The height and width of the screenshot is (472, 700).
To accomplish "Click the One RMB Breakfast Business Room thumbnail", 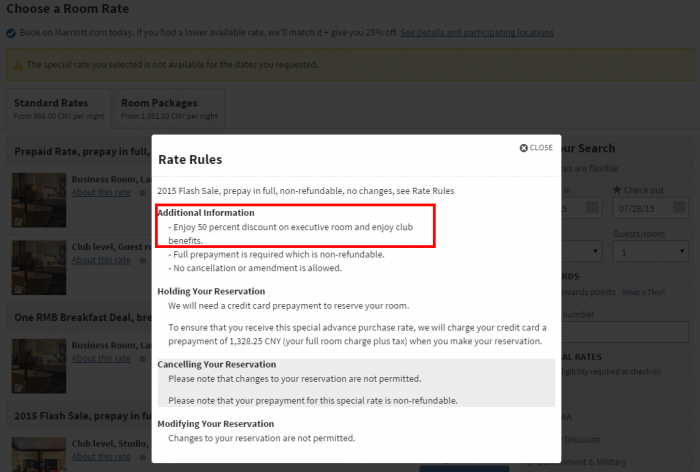I will 39,366.
